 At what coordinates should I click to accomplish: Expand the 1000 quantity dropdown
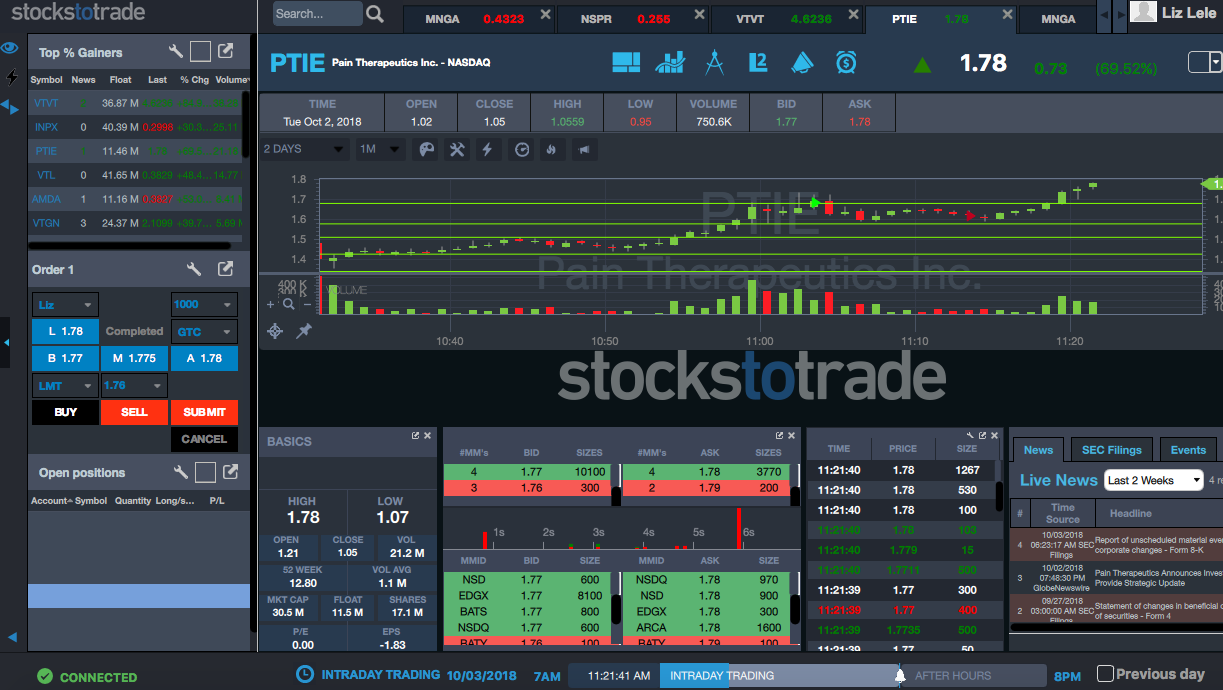(x=203, y=305)
